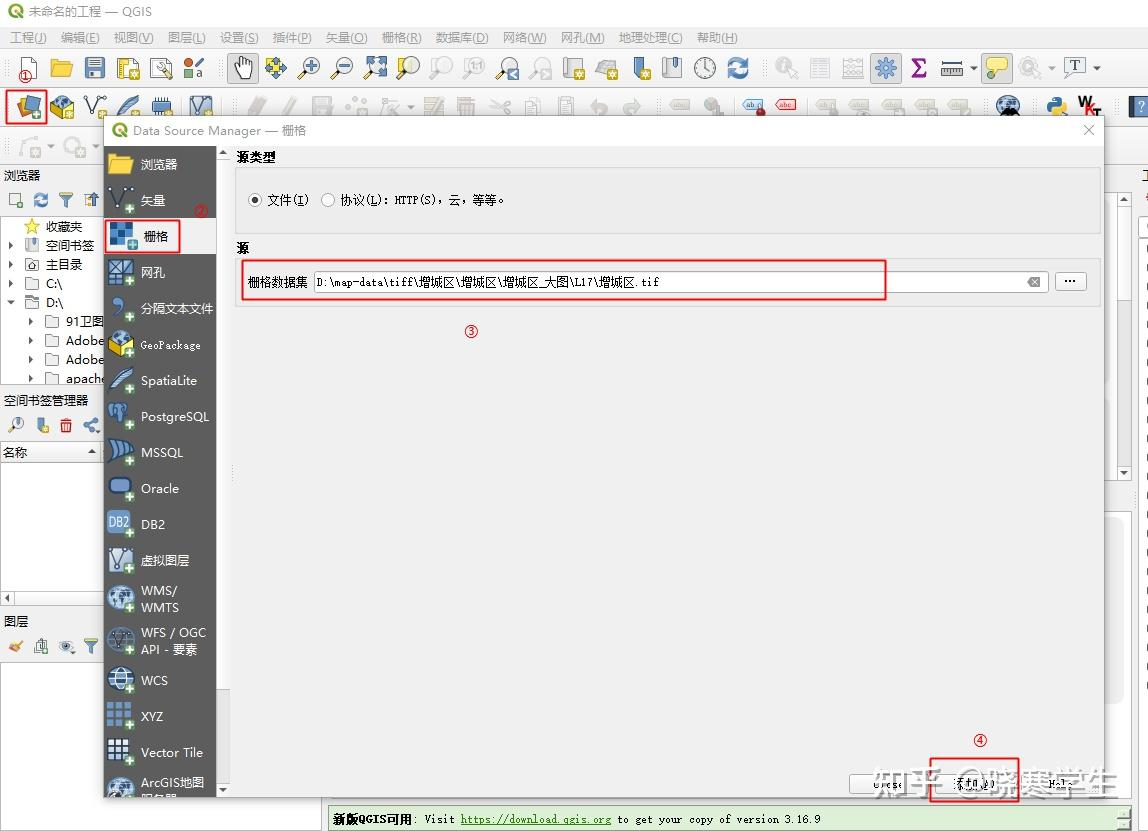Open the 栅格 menu in menu bar
This screenshot has width=1148, height=831.
(400, 38)
